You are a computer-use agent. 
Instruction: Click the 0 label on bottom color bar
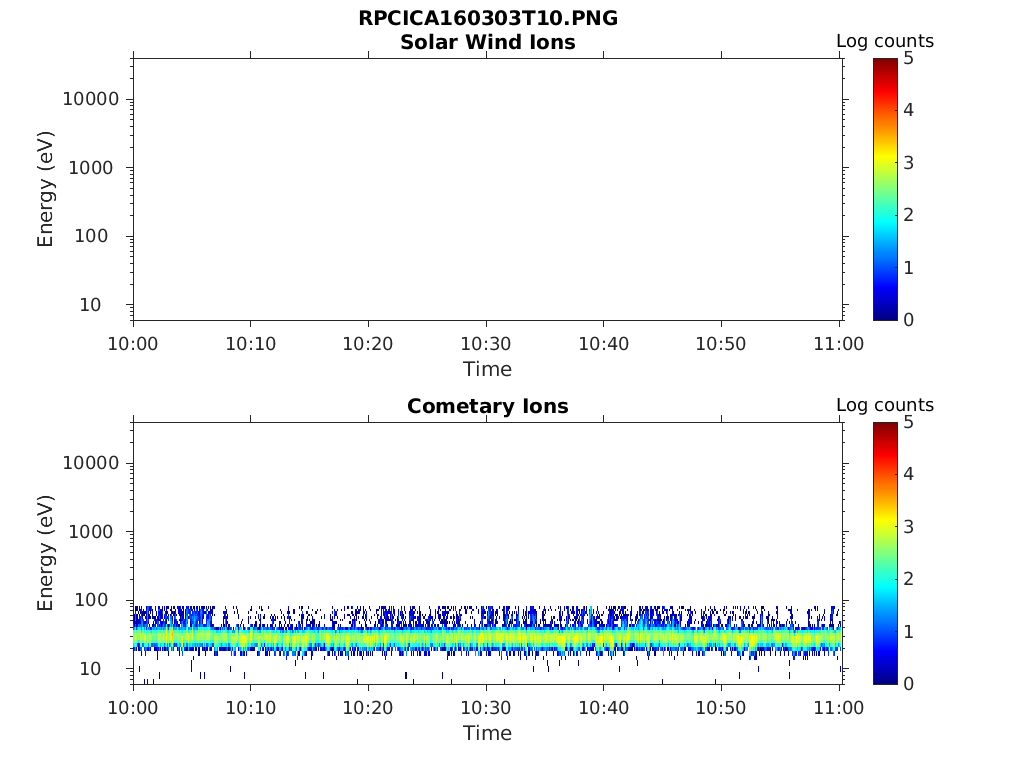click(x=908, y=684)
